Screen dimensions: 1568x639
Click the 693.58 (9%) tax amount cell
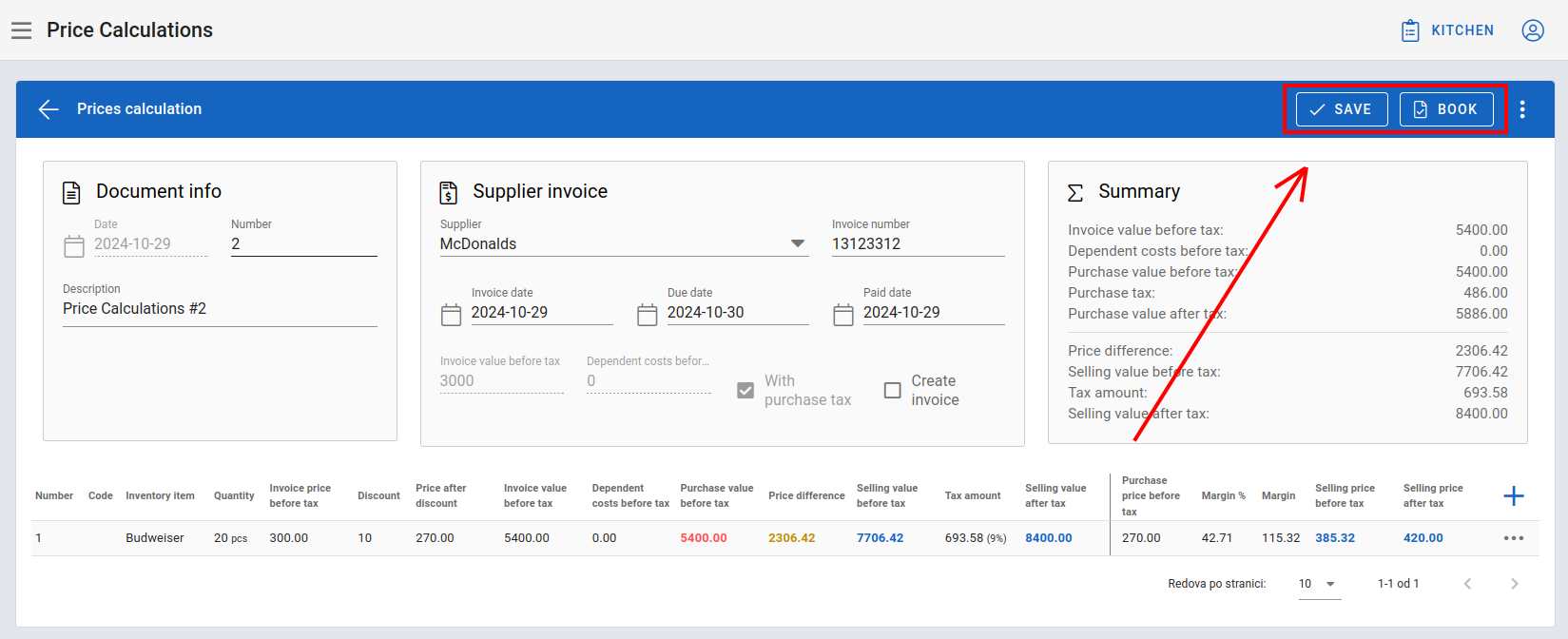(x=976, y=538)
